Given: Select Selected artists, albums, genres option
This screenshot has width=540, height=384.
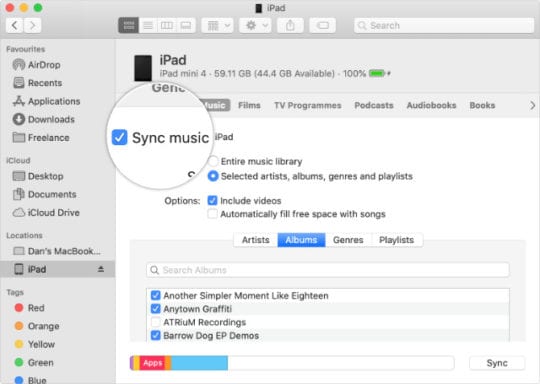Looking at the screenshot, I should pyautogui.click(x=213, y=176).
